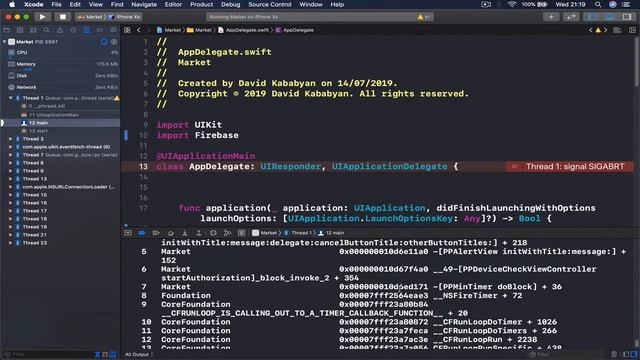Open the source control navigator icon
This screenshot has height=360, width=640.
click(x=20, y=30)
